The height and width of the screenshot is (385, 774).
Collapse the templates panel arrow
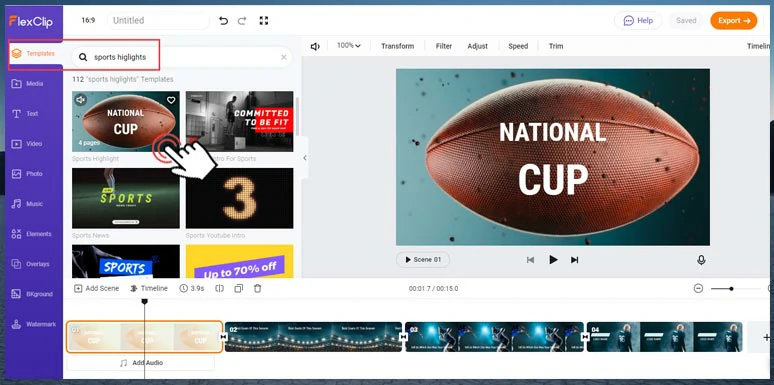(305, 158)
